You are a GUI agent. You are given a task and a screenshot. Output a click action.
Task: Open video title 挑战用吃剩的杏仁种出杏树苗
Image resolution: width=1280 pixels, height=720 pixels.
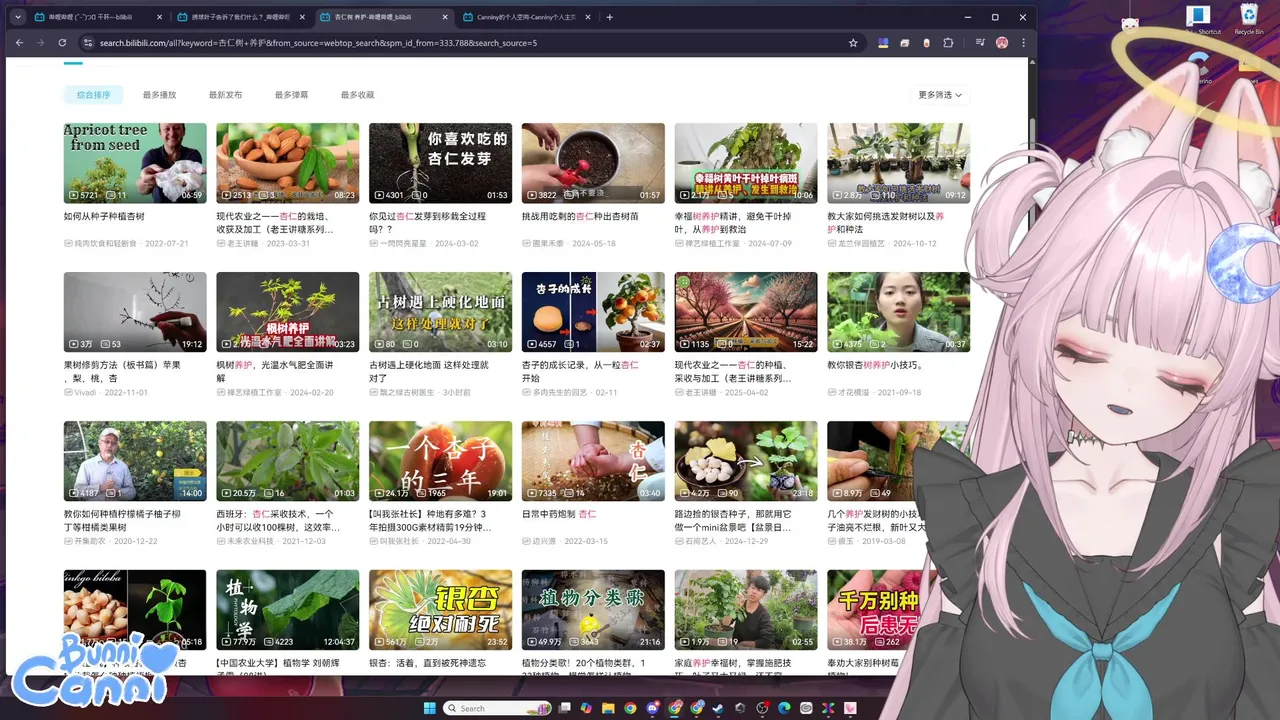pyautogui.click(x=580, y=216)
